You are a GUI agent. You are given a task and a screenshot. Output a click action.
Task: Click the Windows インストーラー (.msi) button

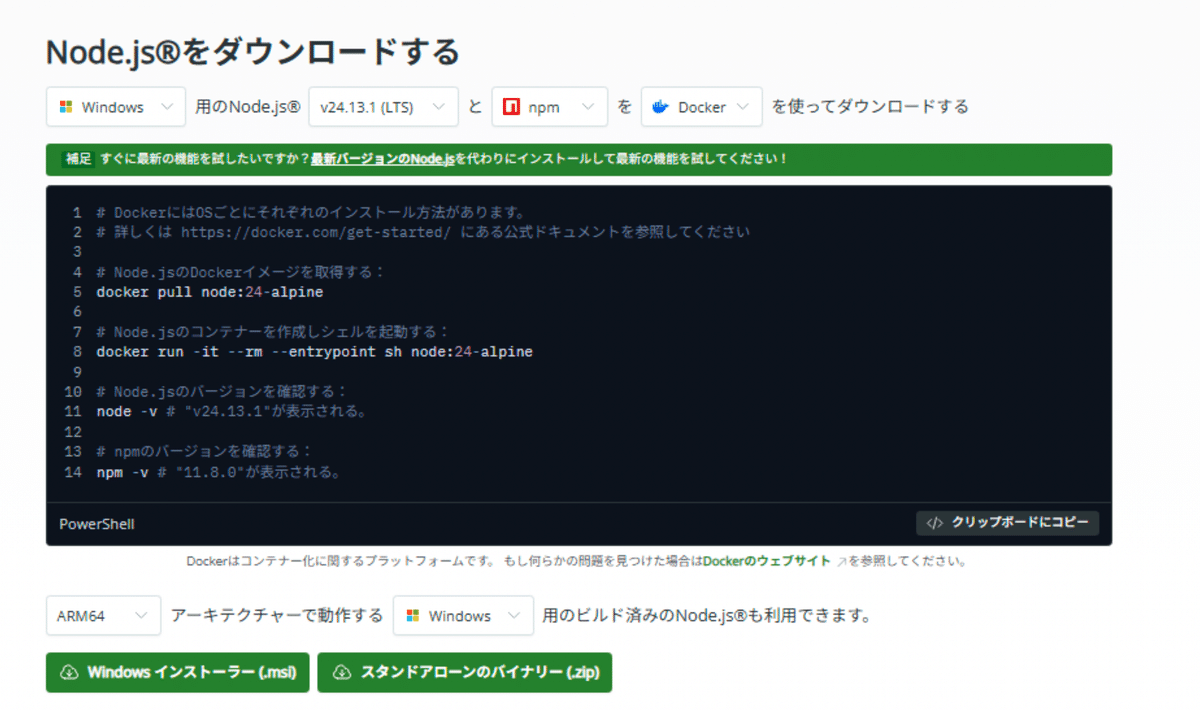(x=177, y=672)
